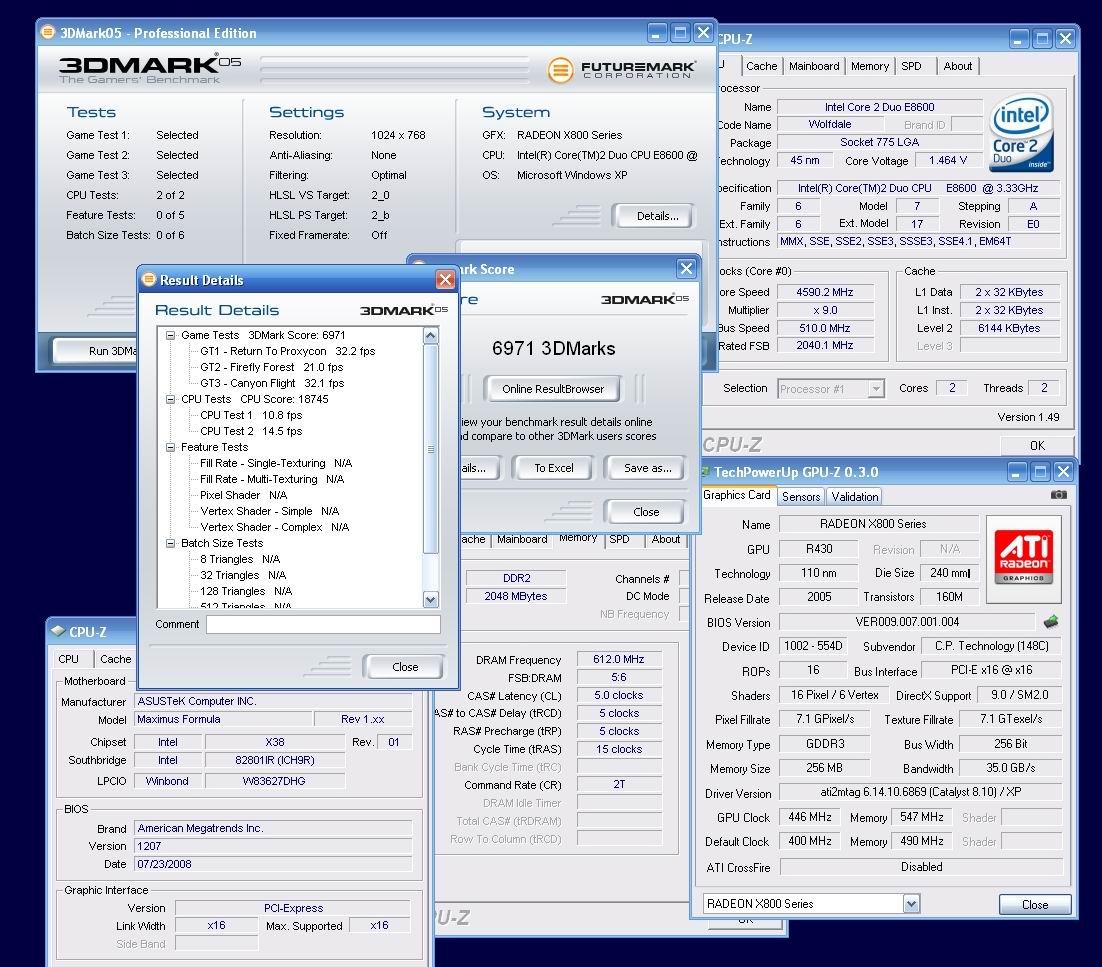Open SPD tab in top CPU-Z window
Image resolution: width=1102 pixels, height=967 pixels.
point(912,66)
